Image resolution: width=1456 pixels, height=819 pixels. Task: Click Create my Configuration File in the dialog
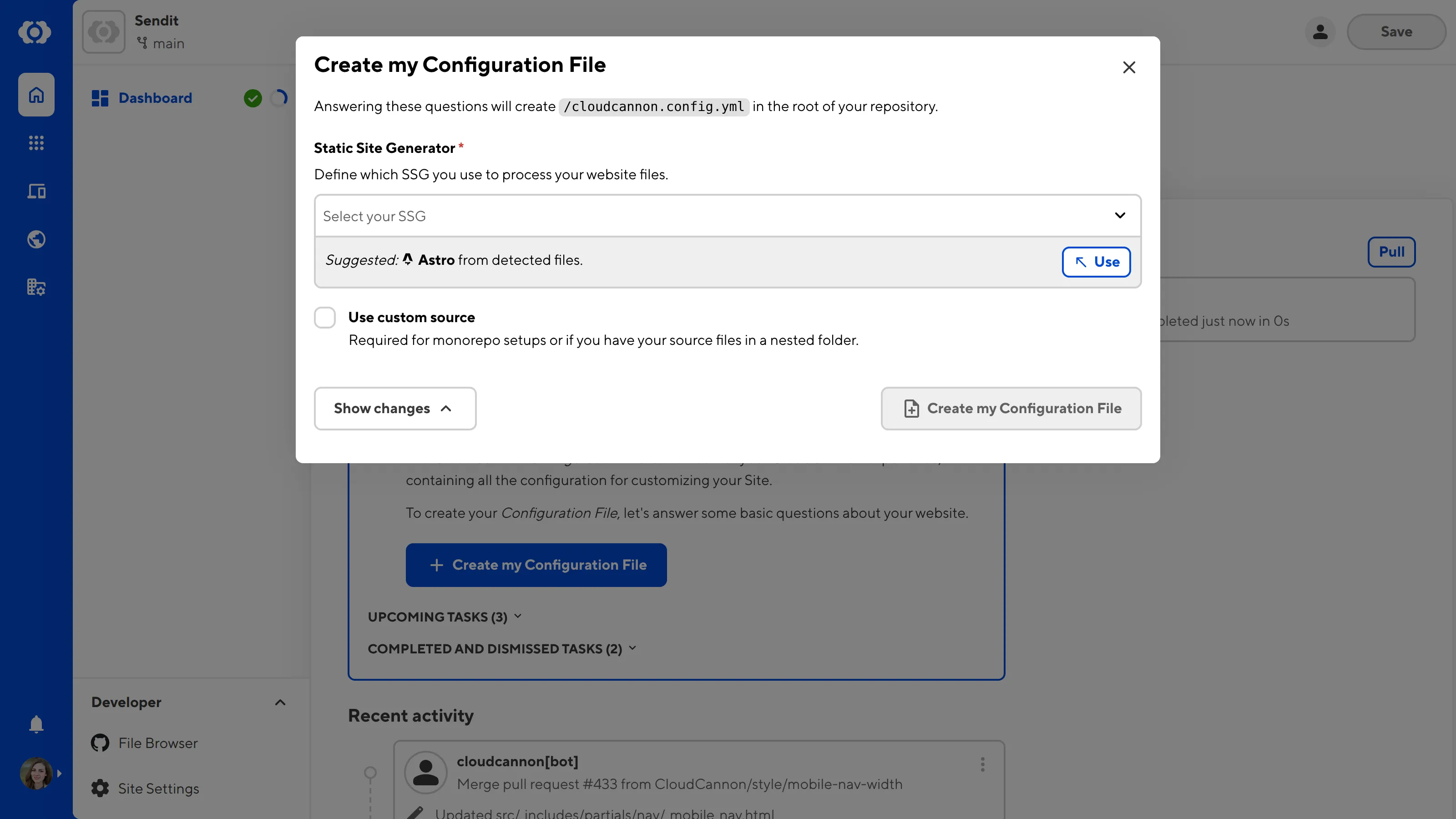click(x=1011, y=408)
